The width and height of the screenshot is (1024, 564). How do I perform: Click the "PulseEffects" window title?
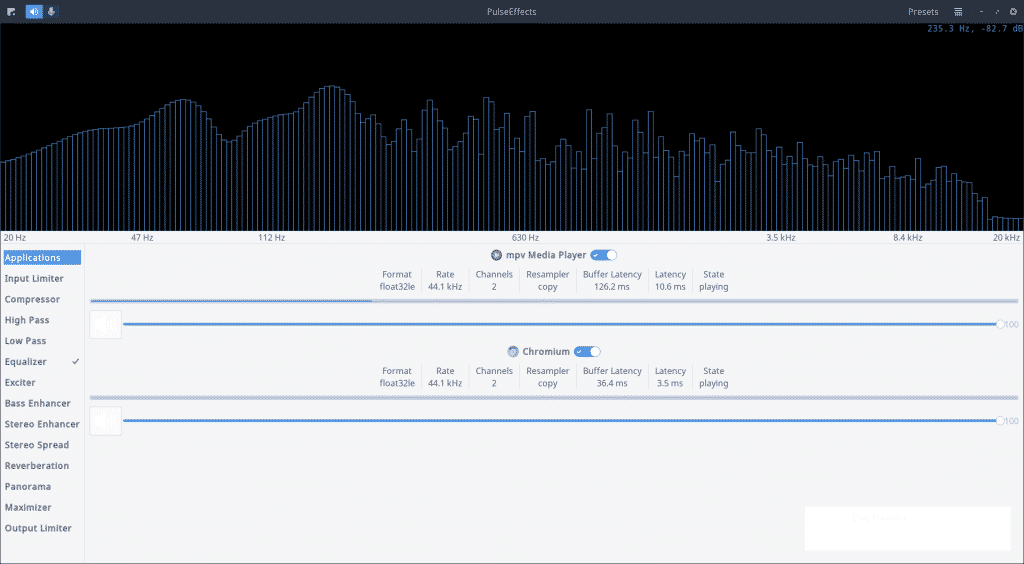click(x=511, y=12)
